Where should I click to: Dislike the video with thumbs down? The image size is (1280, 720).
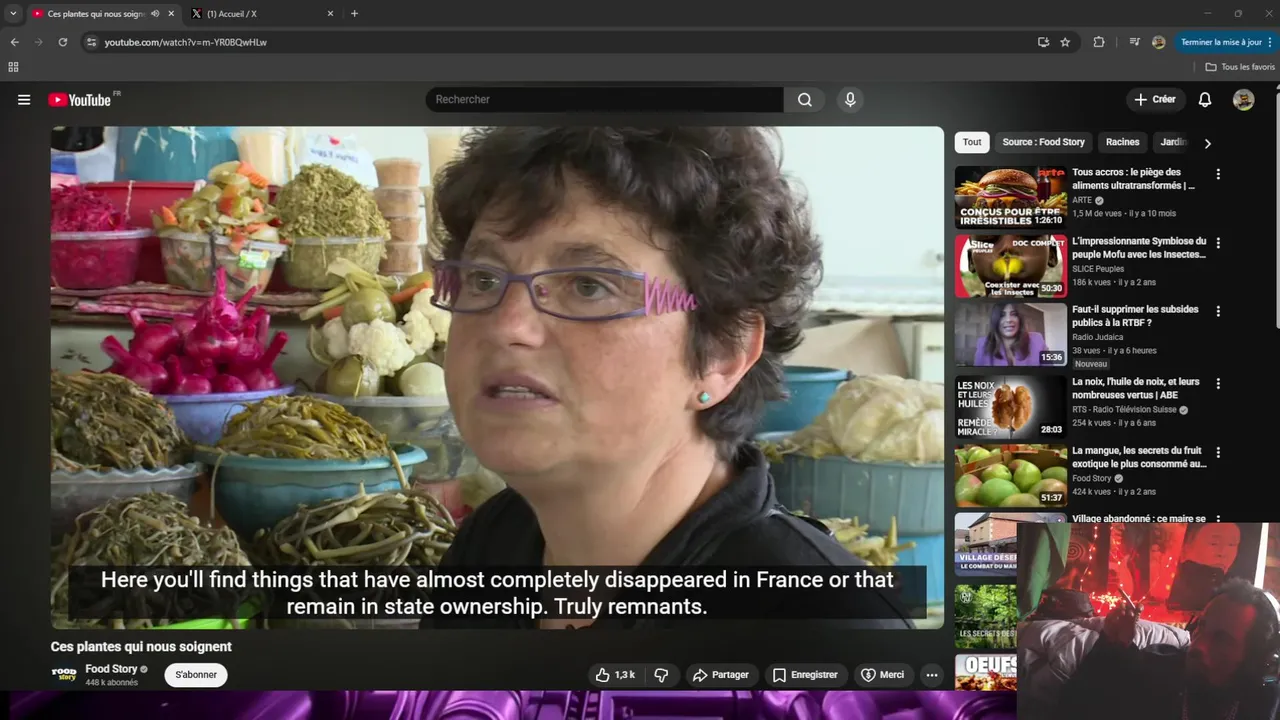(661, 675)
